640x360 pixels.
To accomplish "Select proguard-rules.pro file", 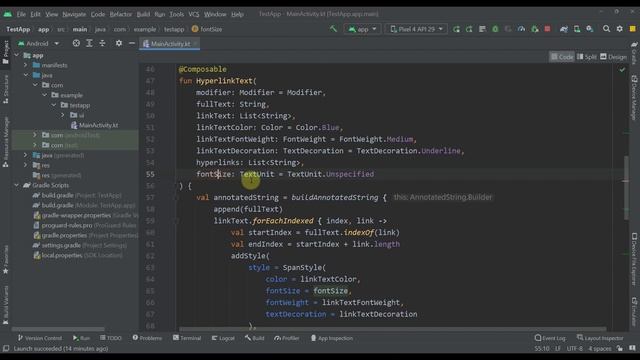I will pyautogui.click(x=67, y=225).
